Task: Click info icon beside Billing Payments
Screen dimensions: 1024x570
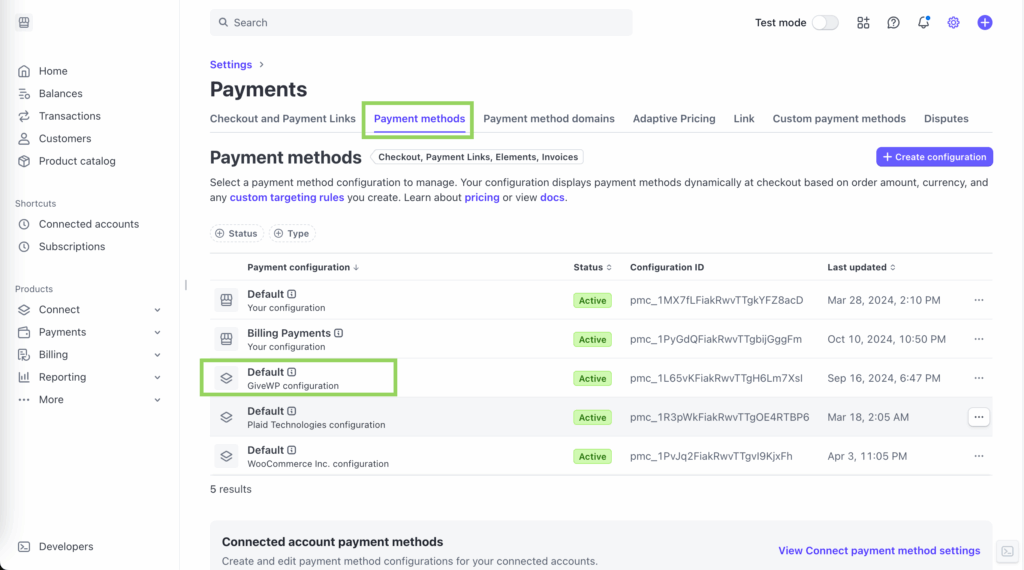Action: tap(339, 333)
